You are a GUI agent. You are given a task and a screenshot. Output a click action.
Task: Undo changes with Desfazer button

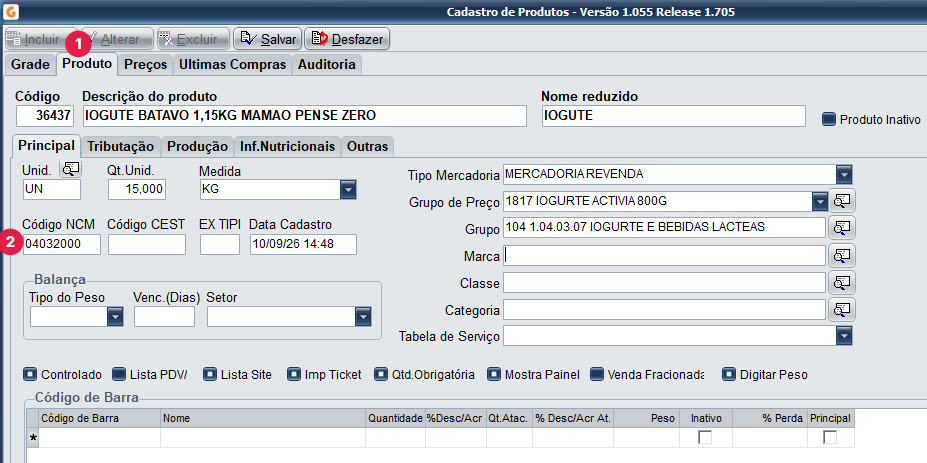click(347, 40)
